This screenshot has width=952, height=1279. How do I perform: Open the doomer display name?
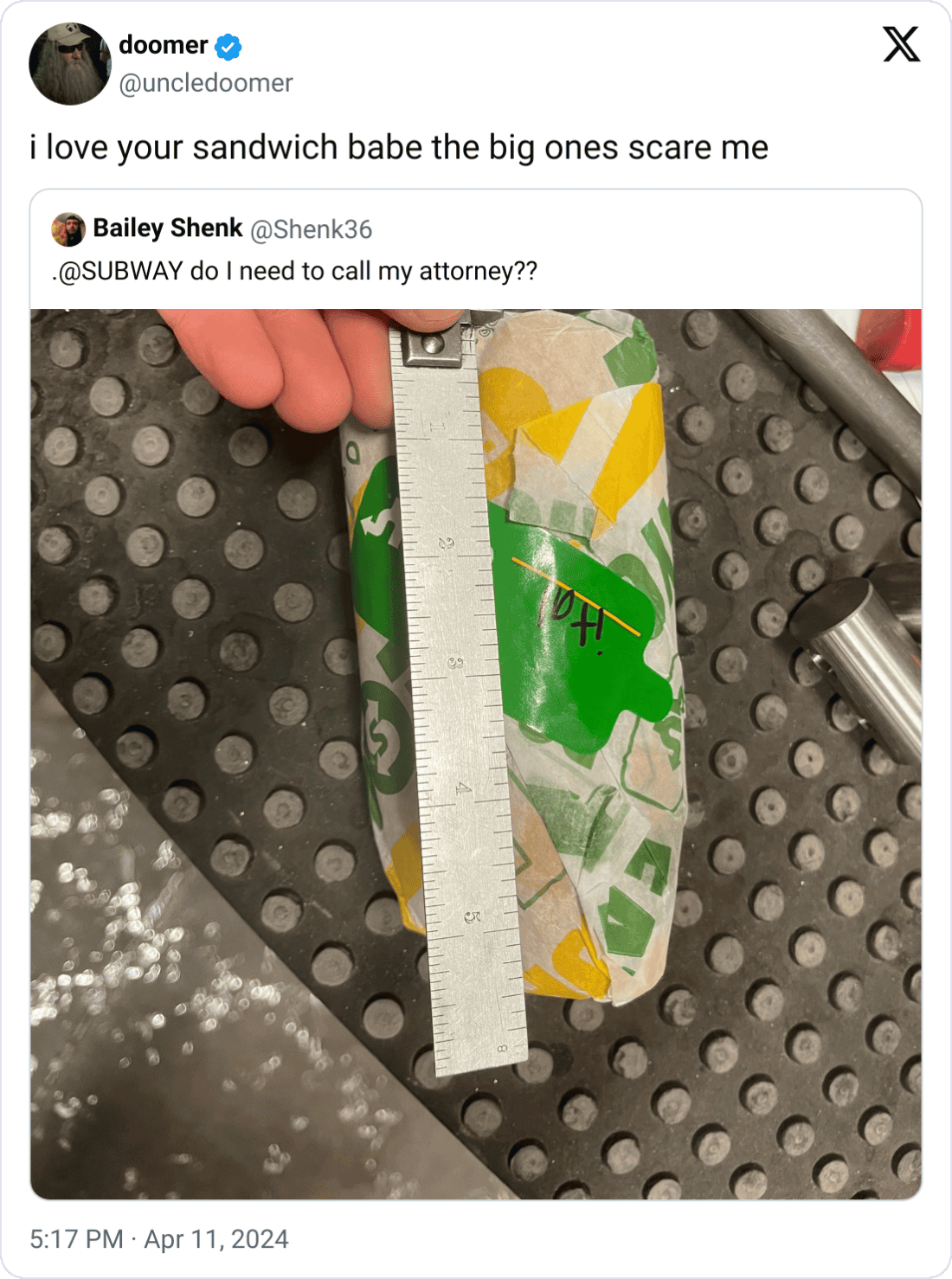click(x=164, y=45)
